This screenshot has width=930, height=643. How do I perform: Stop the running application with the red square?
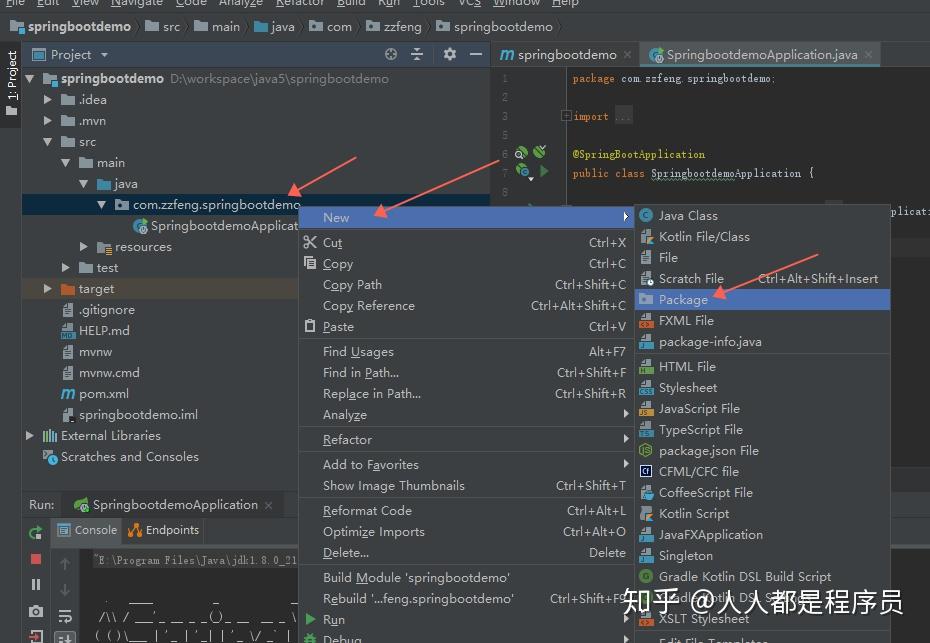point(35,559)
